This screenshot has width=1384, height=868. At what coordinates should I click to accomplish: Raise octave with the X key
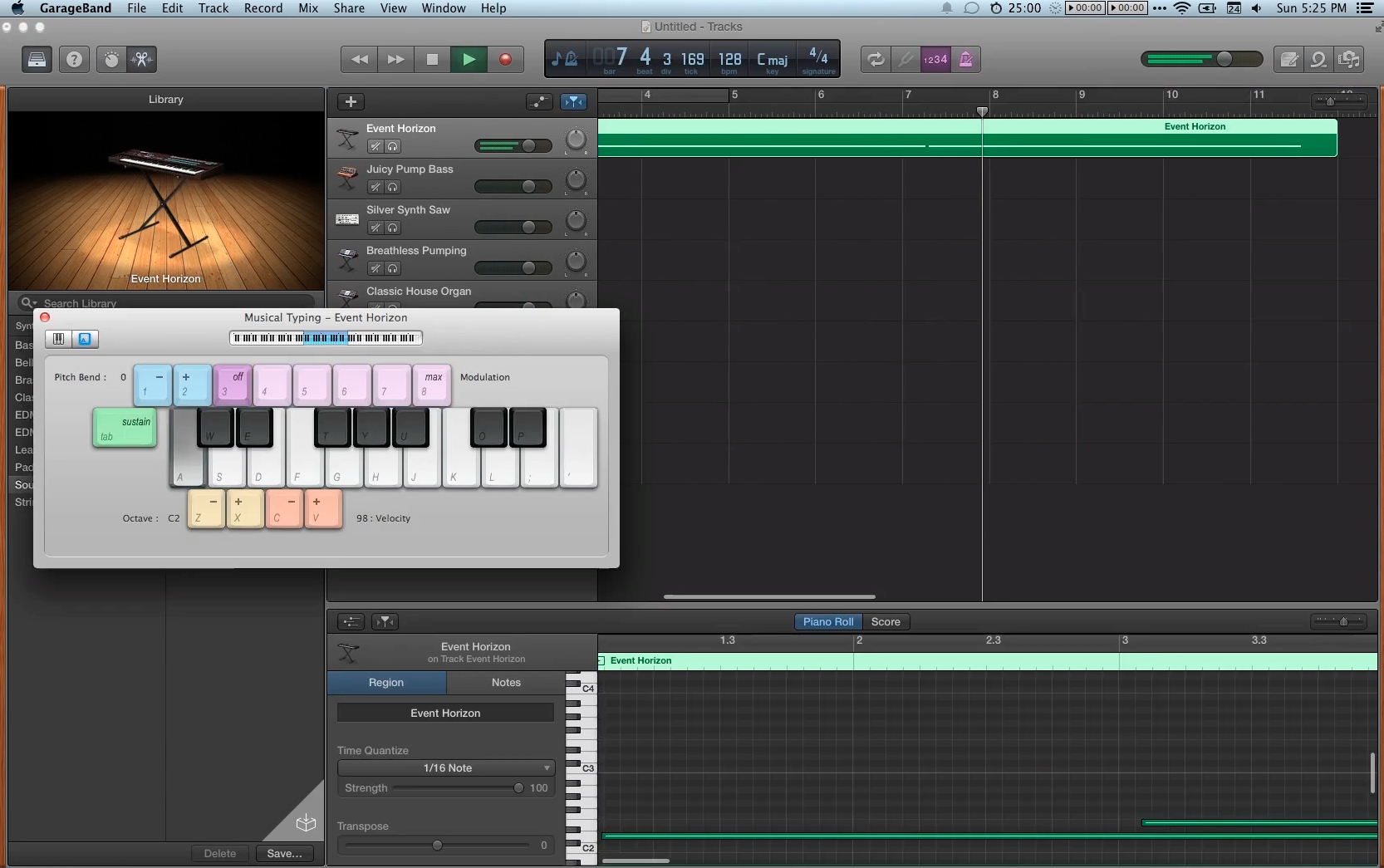point(245,508)
